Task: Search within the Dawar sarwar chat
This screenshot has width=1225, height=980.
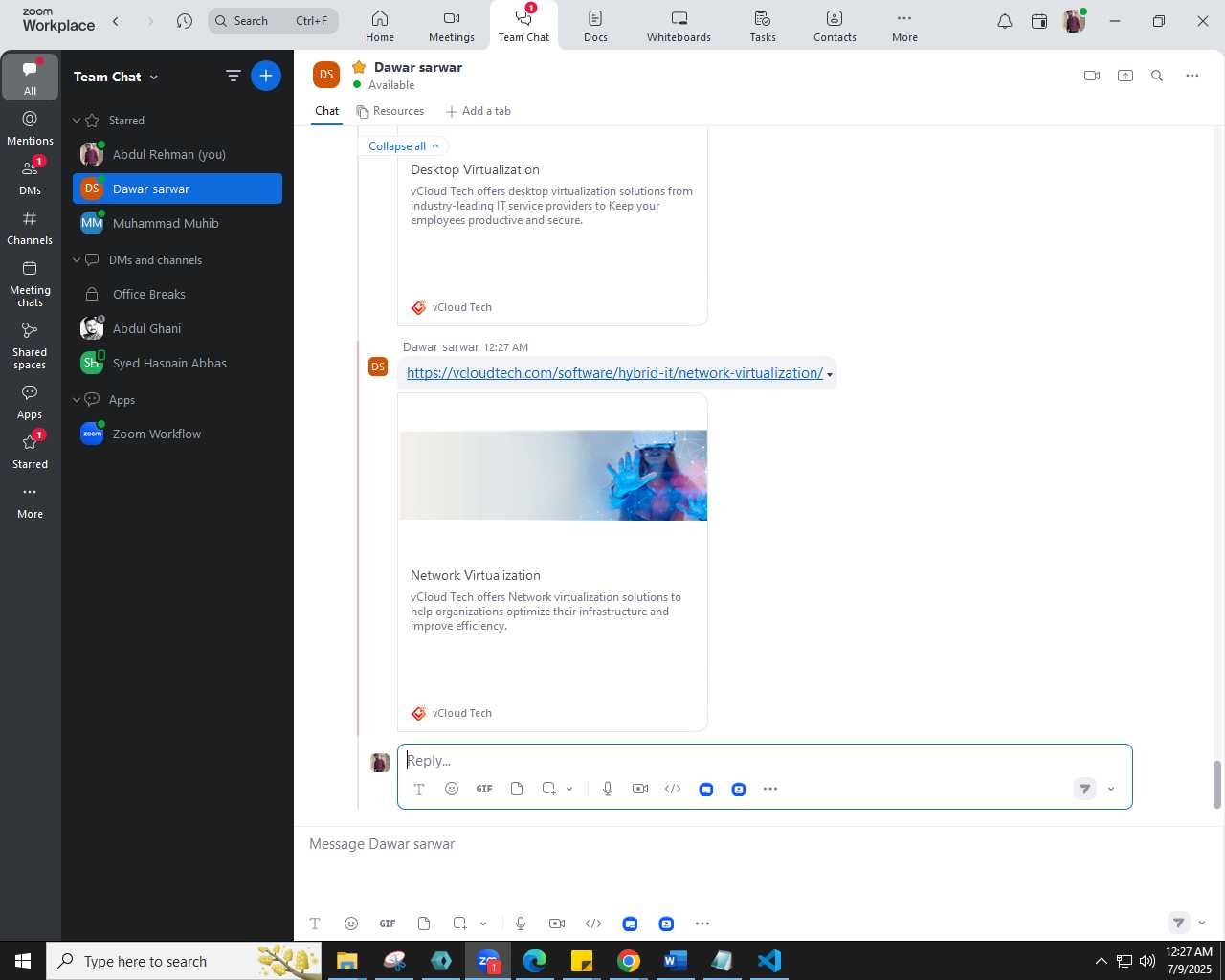Action: tap(1157, 76)
